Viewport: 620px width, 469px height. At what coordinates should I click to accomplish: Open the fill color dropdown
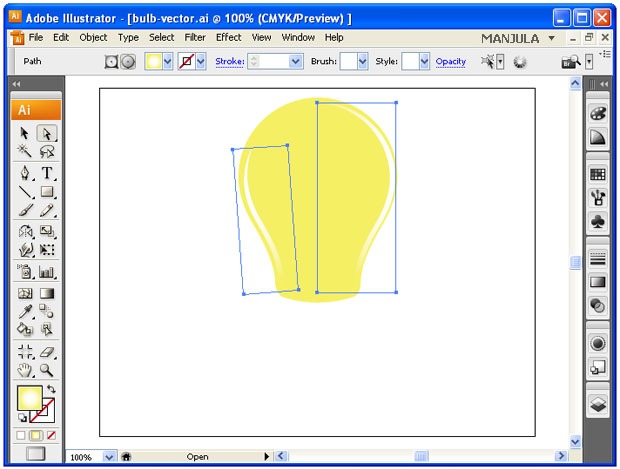pyautogui.click(x=168, y=61)
